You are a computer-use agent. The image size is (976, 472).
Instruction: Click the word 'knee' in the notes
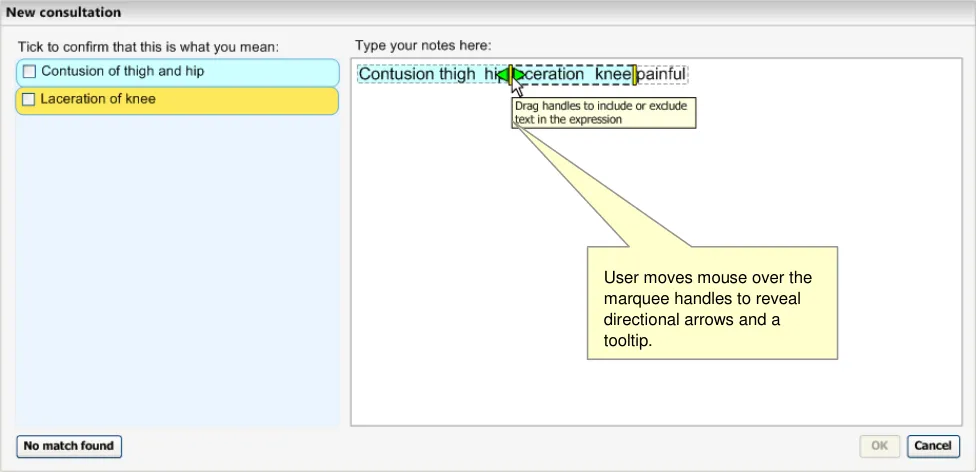tap(612, 74)
